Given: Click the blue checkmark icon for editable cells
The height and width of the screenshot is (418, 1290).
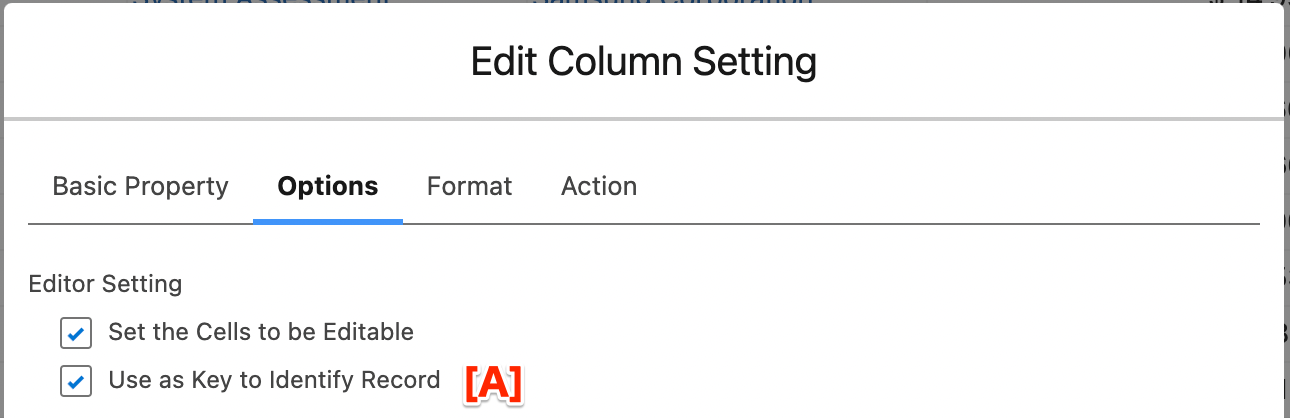Looking at the screenshot, I should 76,333.
